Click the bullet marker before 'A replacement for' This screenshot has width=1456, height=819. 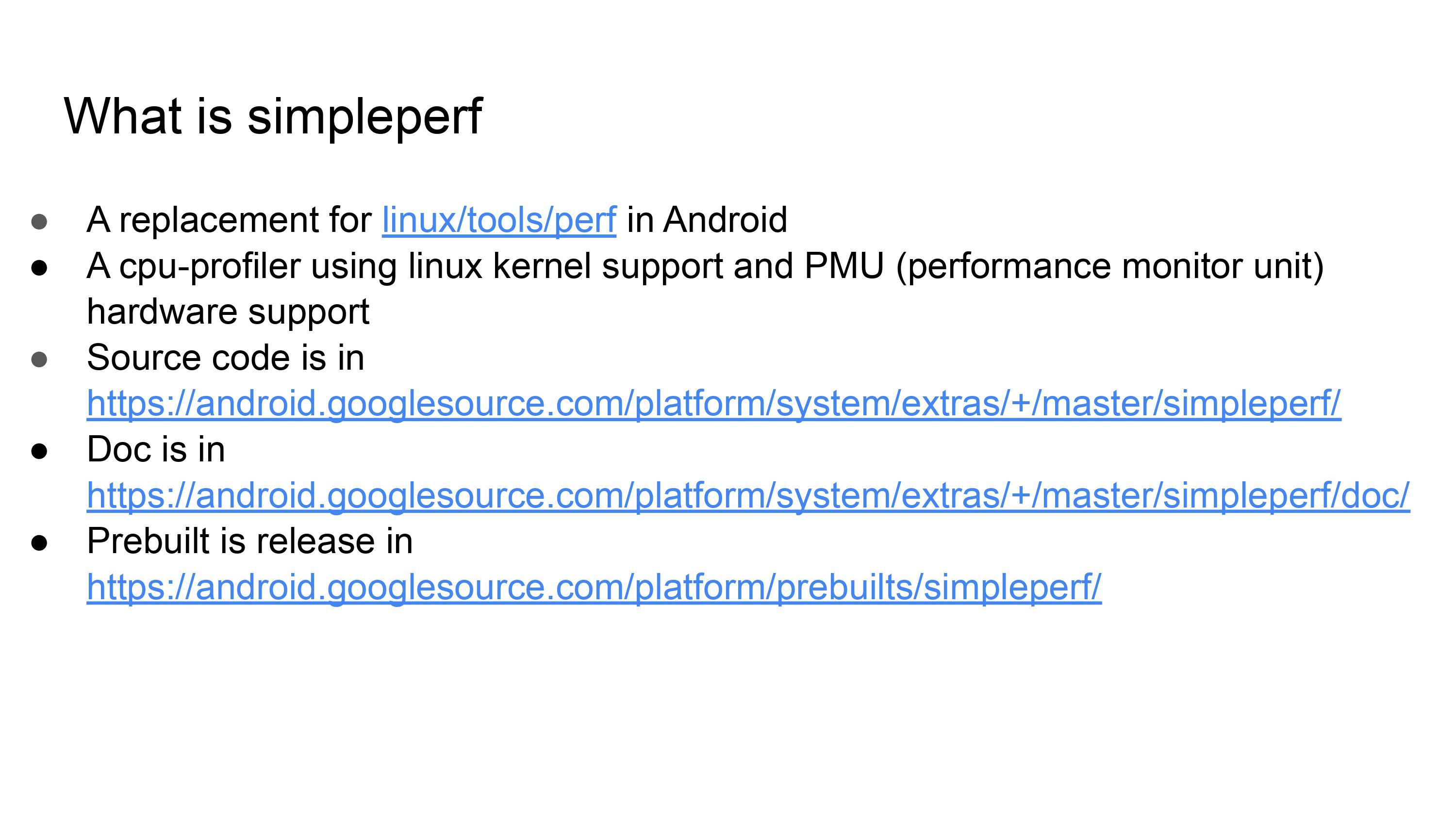(x=39, y=222)
